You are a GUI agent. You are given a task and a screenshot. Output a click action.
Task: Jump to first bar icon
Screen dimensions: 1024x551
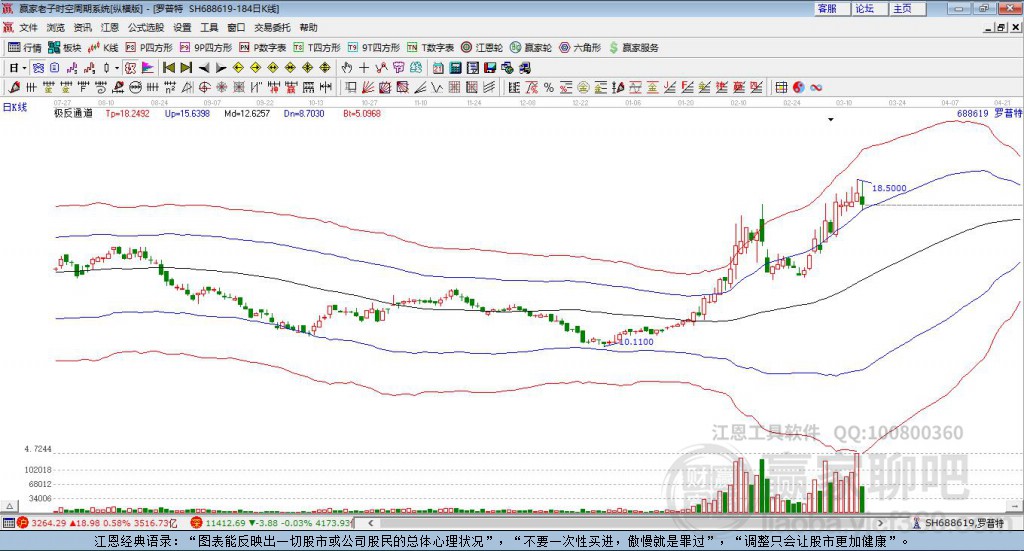[168, 68]
